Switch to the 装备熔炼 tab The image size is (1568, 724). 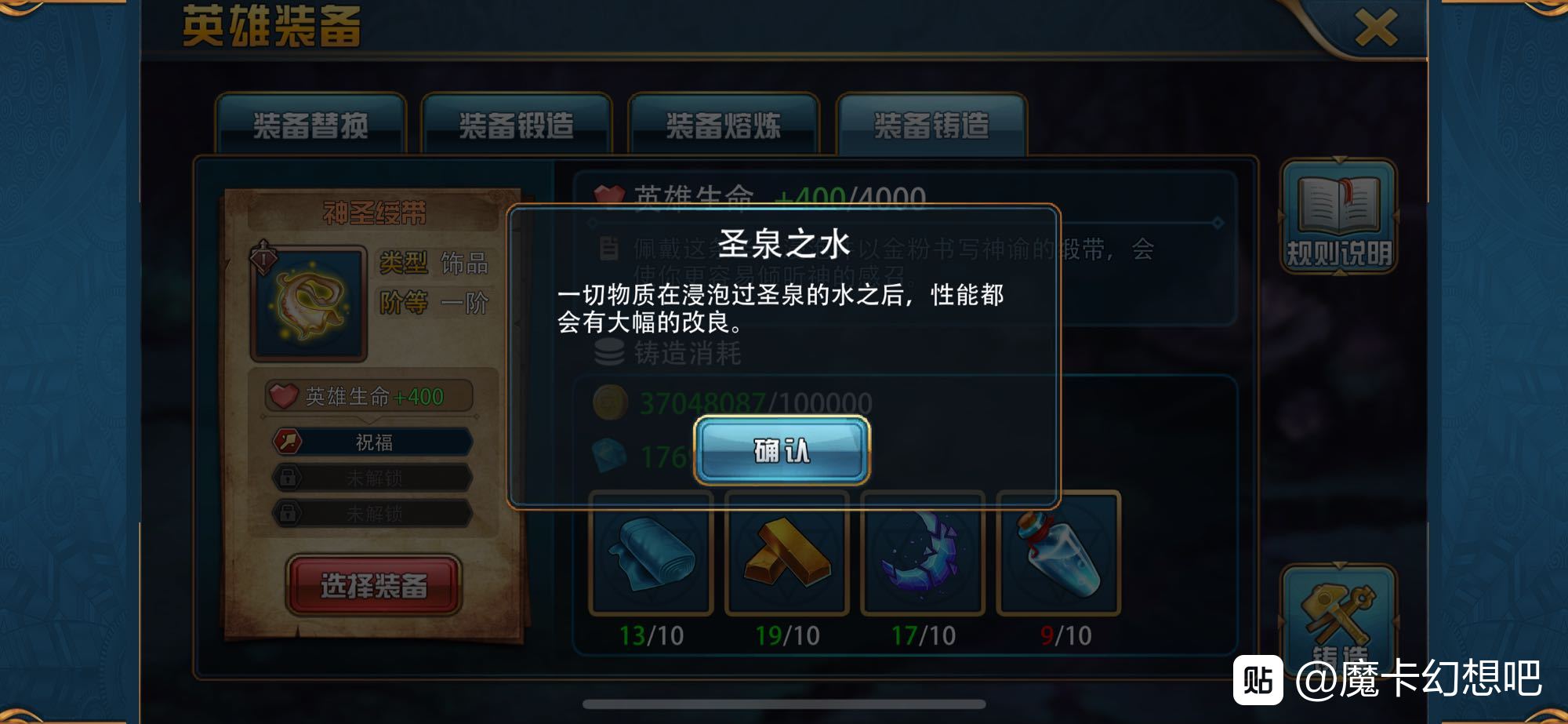724,126
